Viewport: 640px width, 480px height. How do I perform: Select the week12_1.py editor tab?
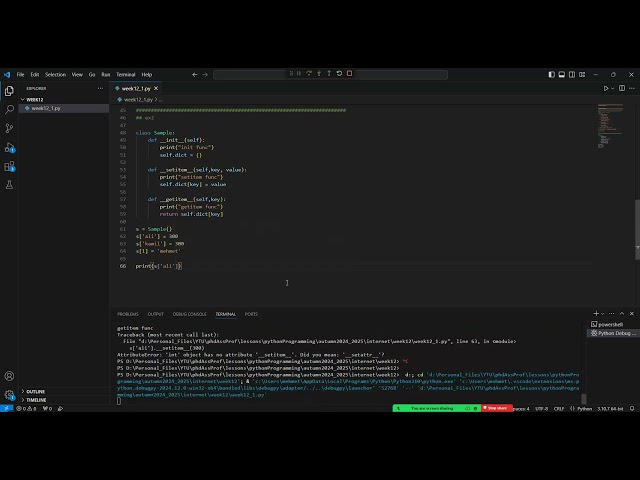coord(136,88)
